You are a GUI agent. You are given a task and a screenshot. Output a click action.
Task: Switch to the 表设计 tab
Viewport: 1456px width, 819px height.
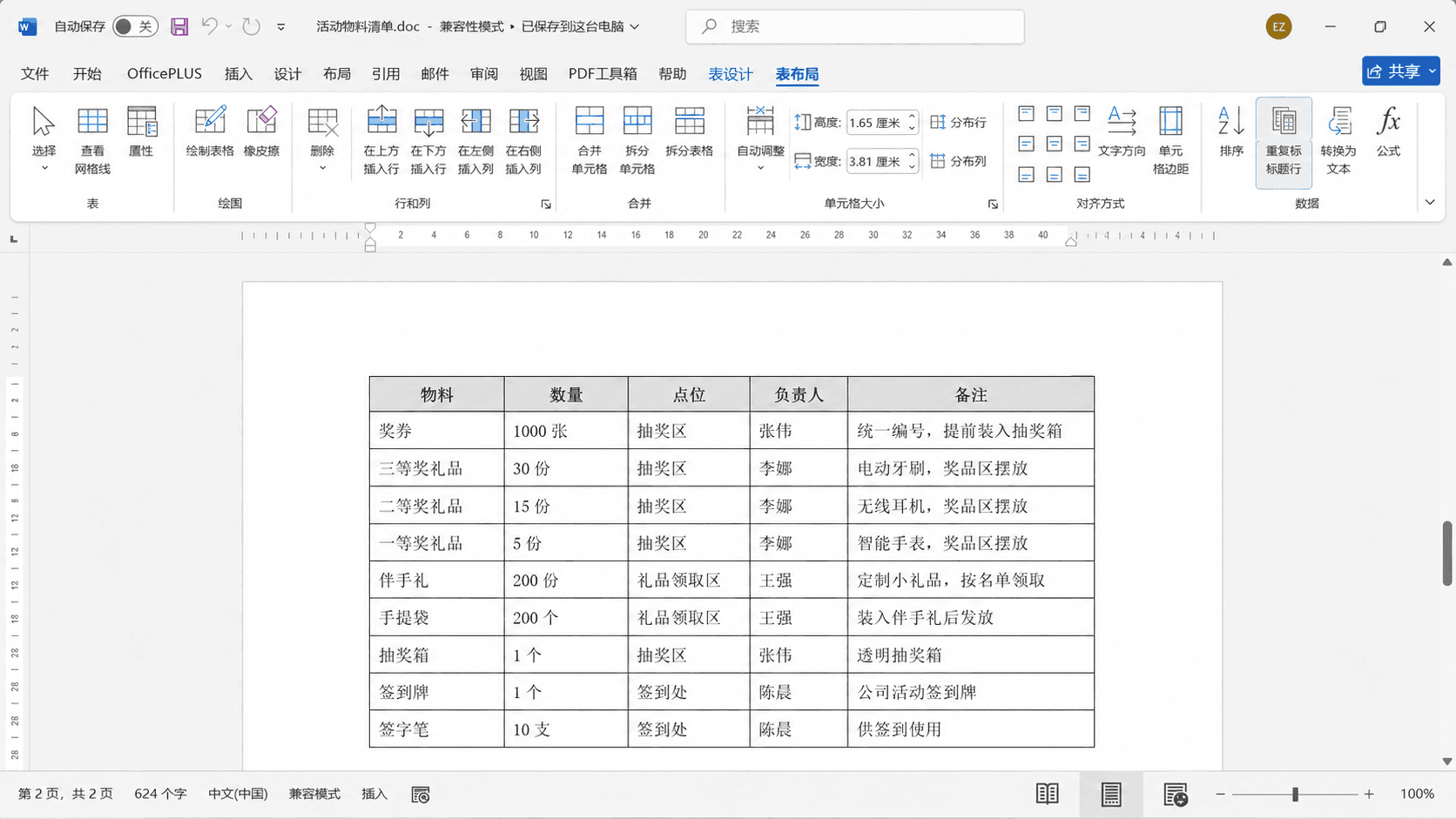730,74
